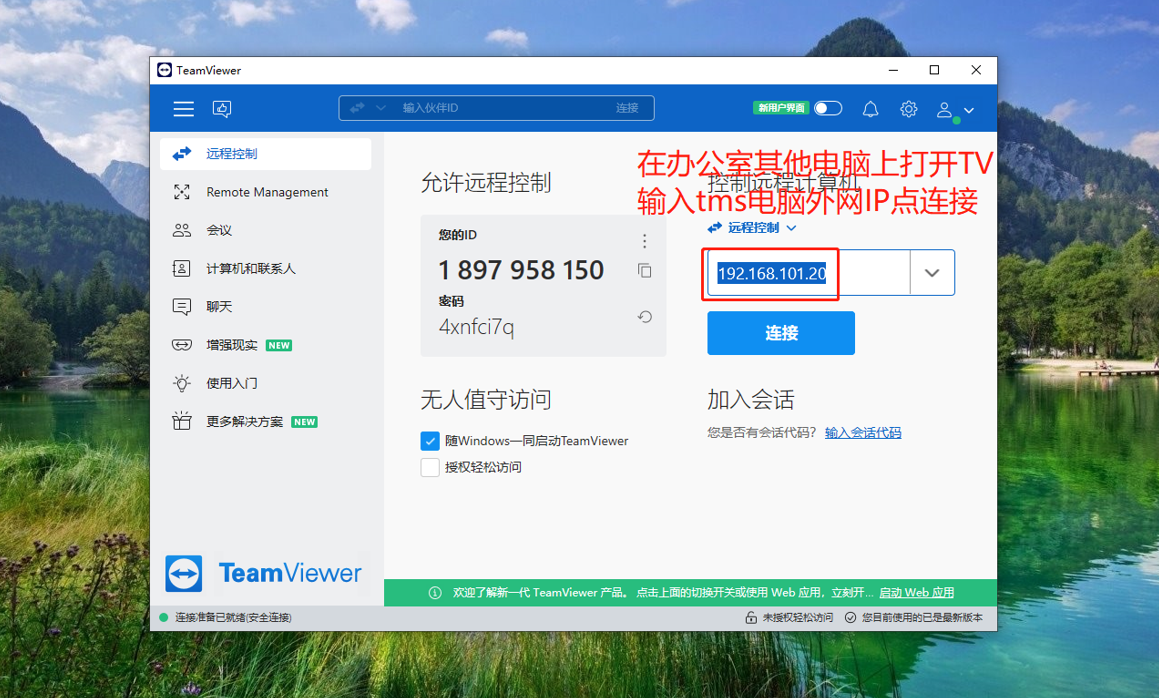This screenshot has height=698, width=1159.
Task: Click 未授权轻松访问 in status bar
Action: [798, 617]
